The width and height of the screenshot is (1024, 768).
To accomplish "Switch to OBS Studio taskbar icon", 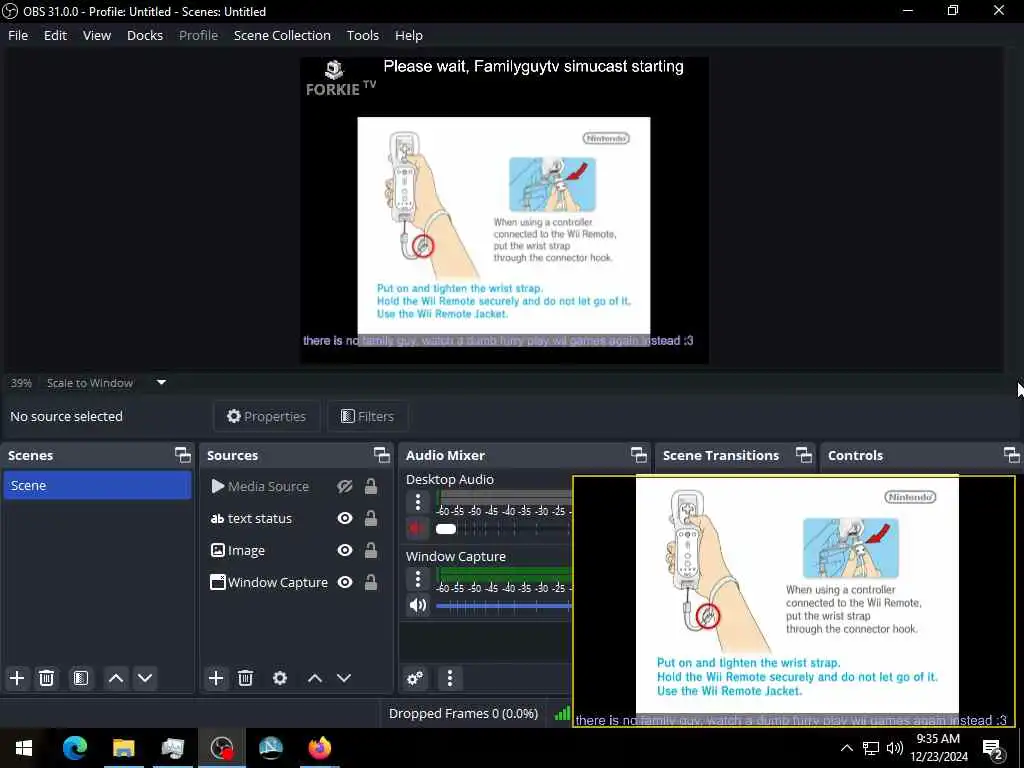I will [221, 748].
